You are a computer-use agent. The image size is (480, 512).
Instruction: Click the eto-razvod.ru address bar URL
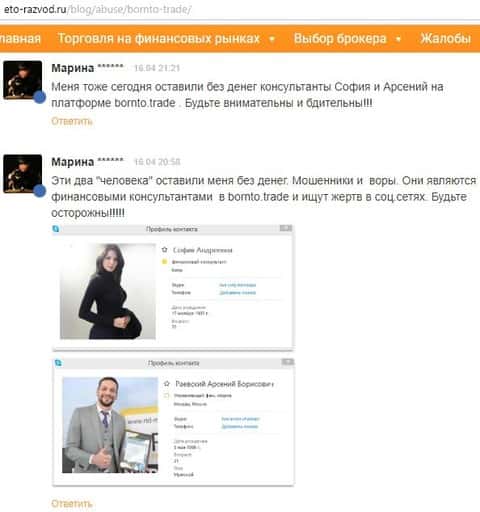coord(97,9)
